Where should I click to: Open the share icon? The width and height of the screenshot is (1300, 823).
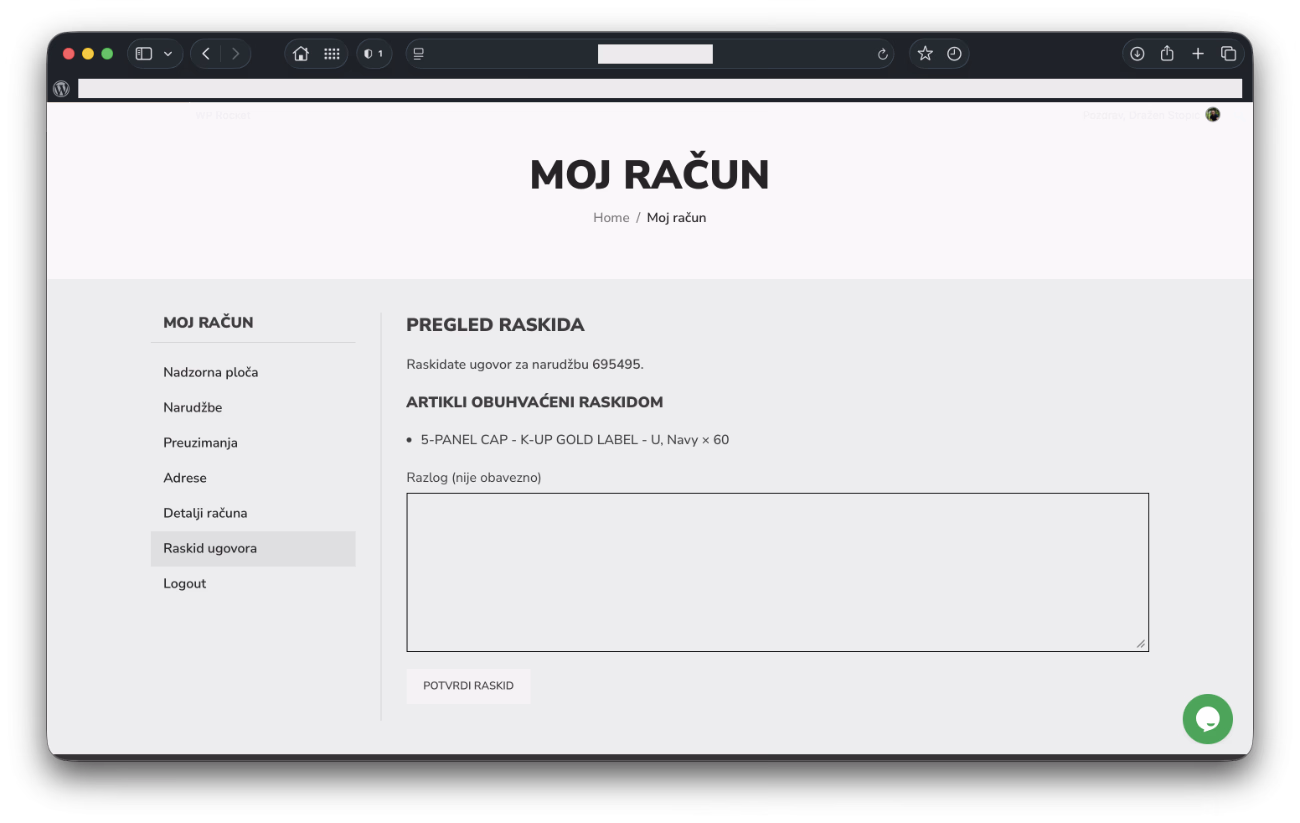click(x=1167, y=54)
